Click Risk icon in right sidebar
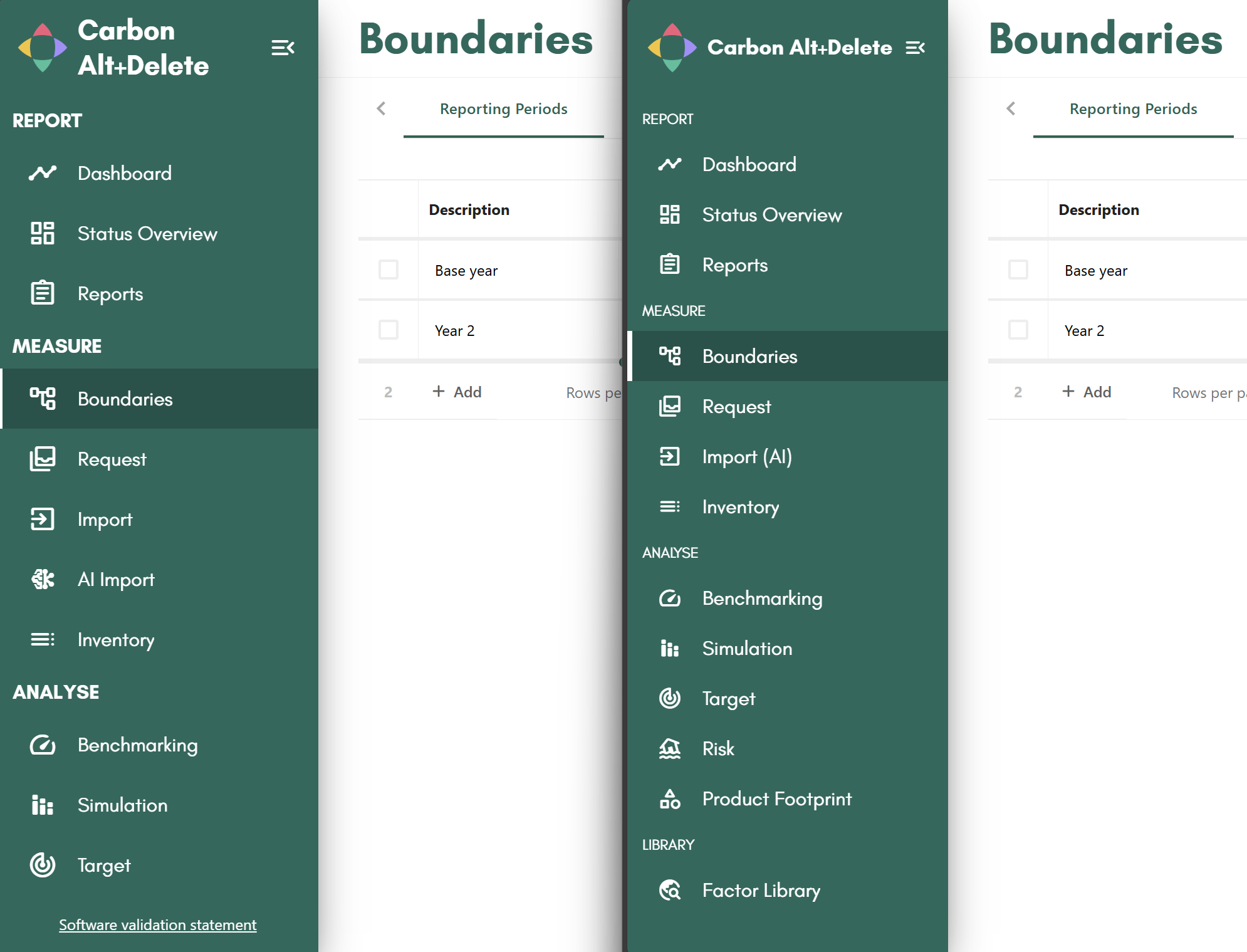 point(670,749)
